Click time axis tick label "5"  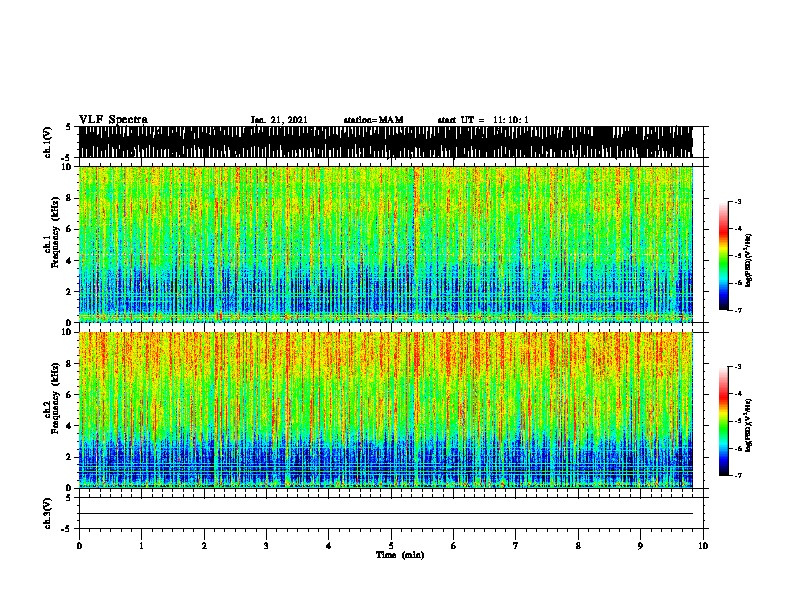coord(391,545)
